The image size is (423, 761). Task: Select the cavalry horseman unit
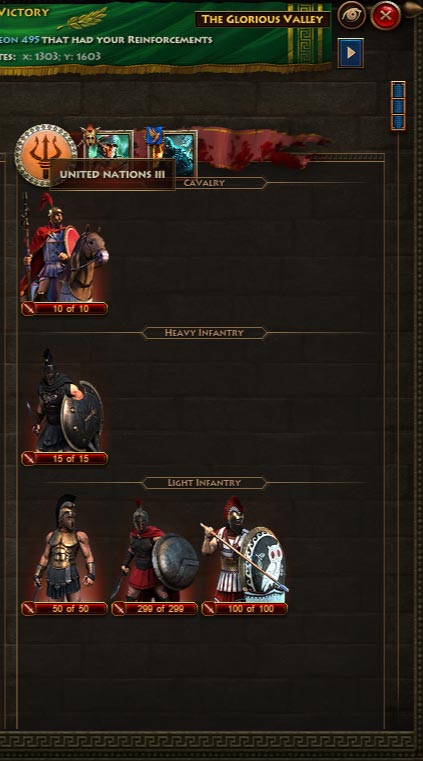[64, 247]
